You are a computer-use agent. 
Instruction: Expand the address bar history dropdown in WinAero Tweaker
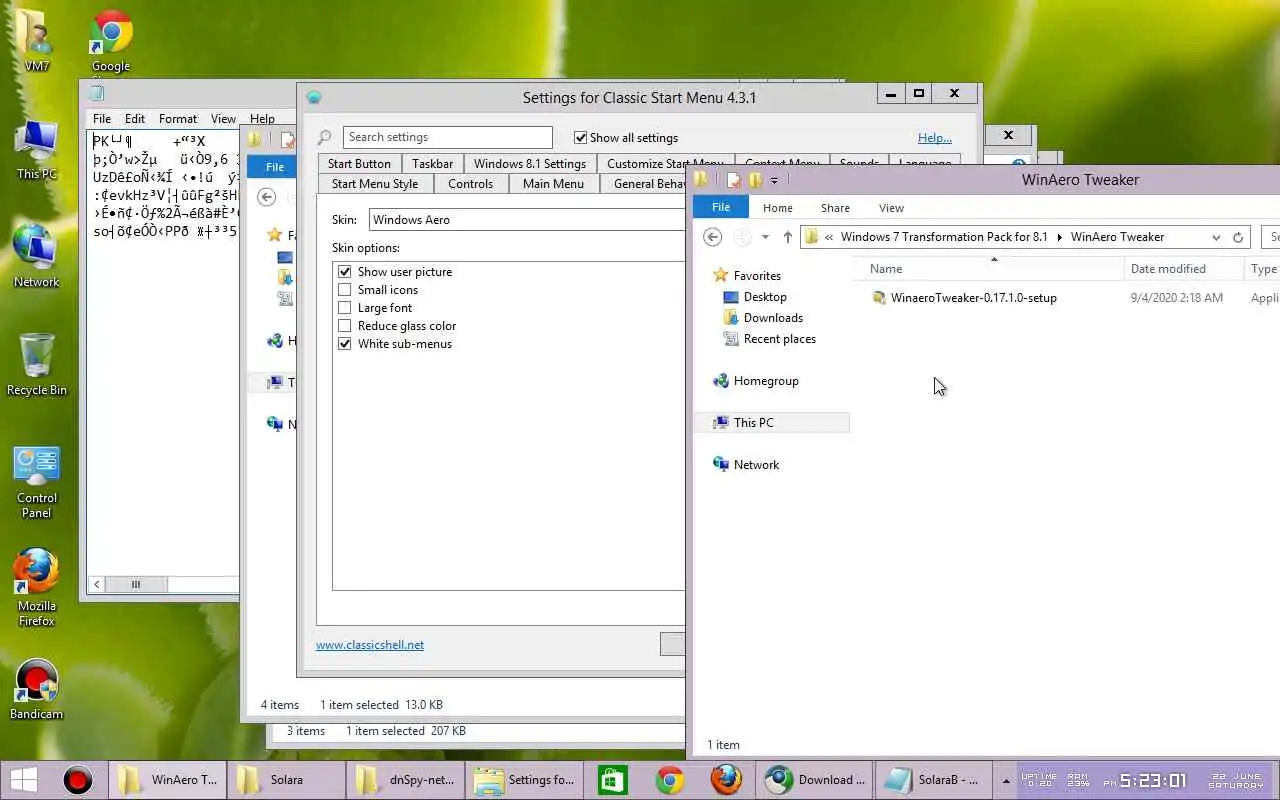[1216, 237]
